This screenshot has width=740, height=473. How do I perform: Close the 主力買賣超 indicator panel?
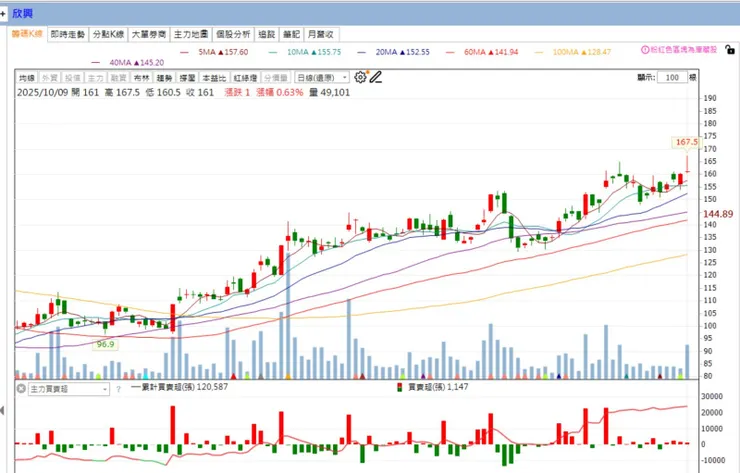coord(21,389)
